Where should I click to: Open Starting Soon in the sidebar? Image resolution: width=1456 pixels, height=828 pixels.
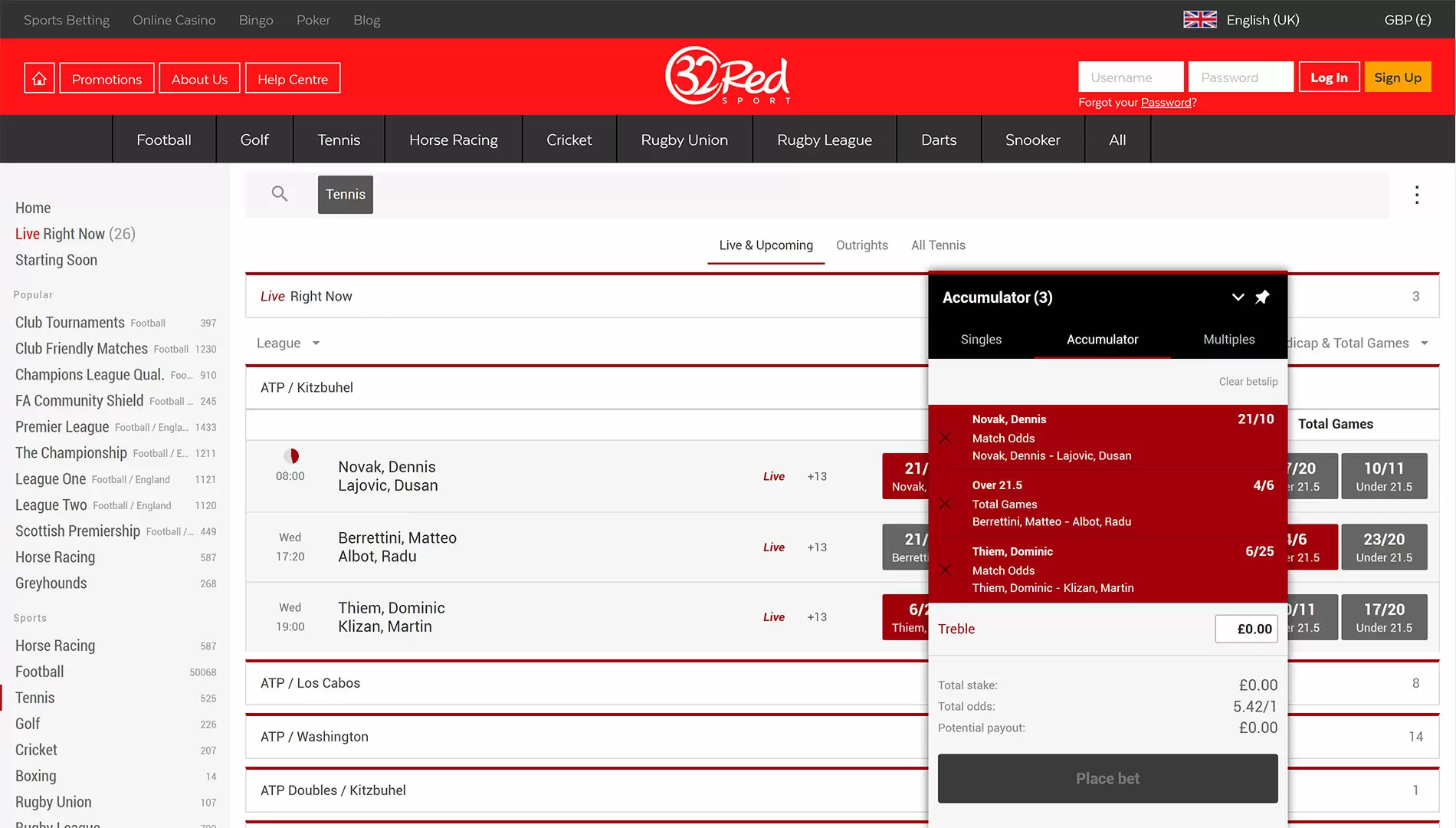56,260
